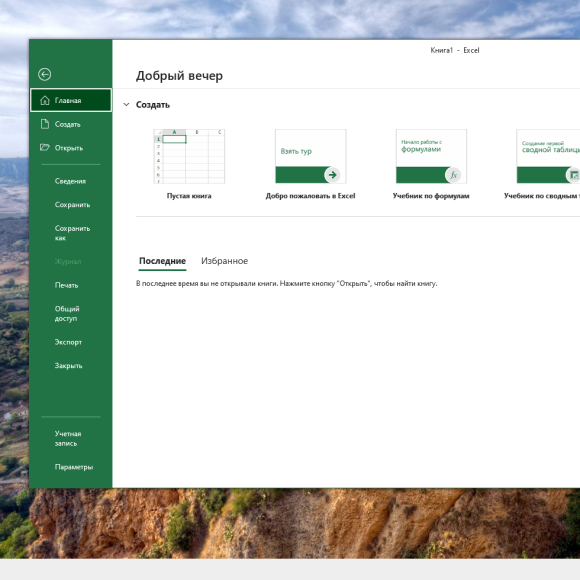The width and height of the screenshot is (580, 580).
Task: Click the fx icon on formulas tutorial
Action: point(453,175)
